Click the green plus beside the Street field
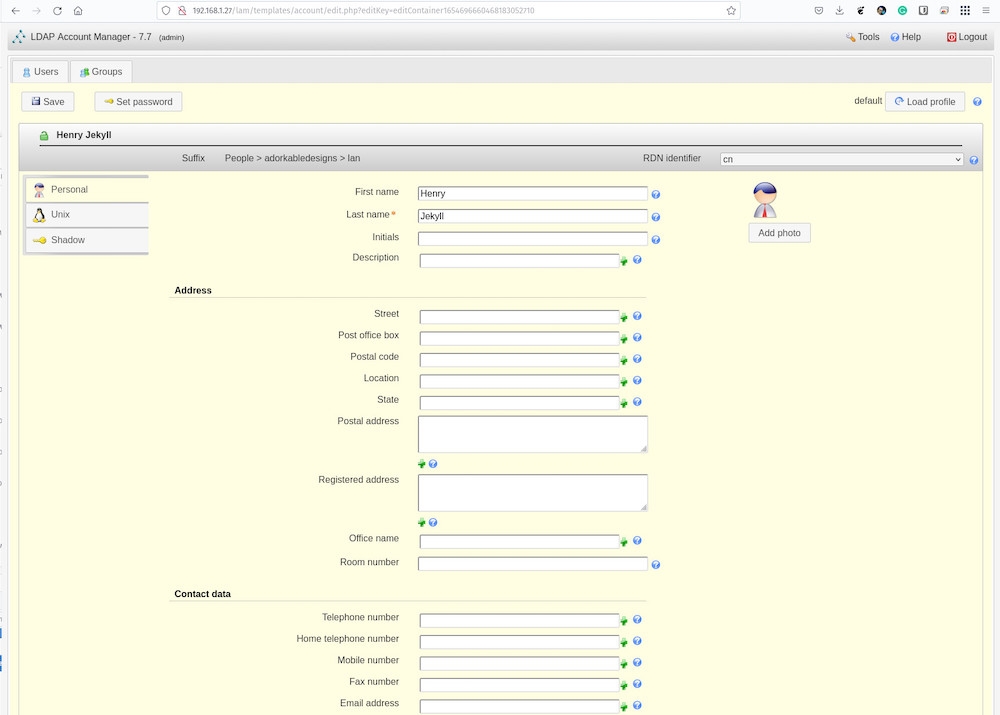This screenshot has width=1000, height=715. tap(624, 315)
